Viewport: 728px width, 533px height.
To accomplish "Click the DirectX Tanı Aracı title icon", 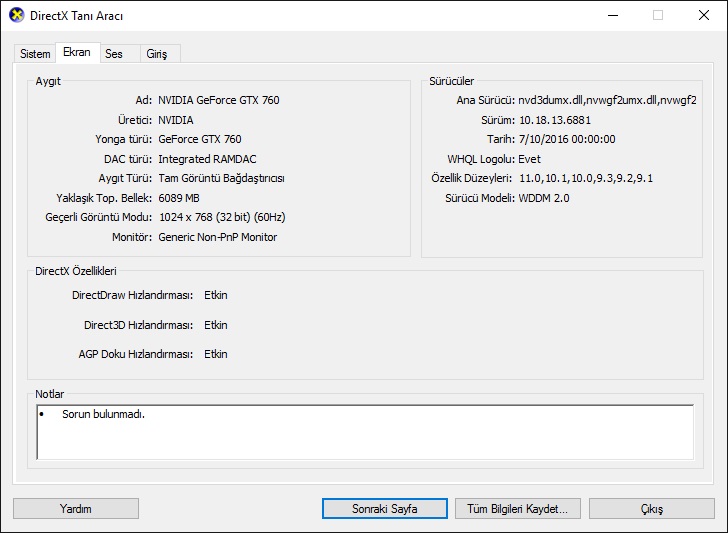I will (16, 15).
